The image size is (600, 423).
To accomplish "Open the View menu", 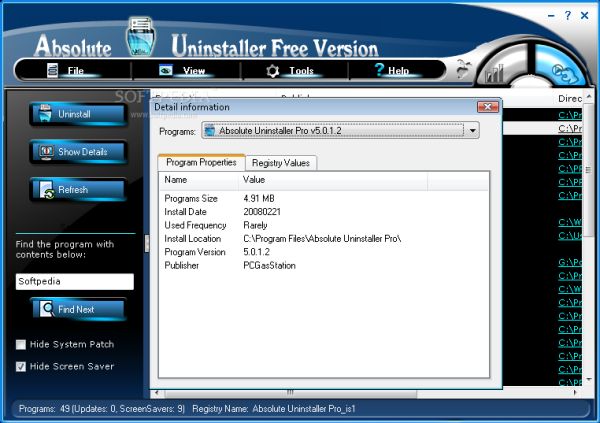I will coord(194,71).
